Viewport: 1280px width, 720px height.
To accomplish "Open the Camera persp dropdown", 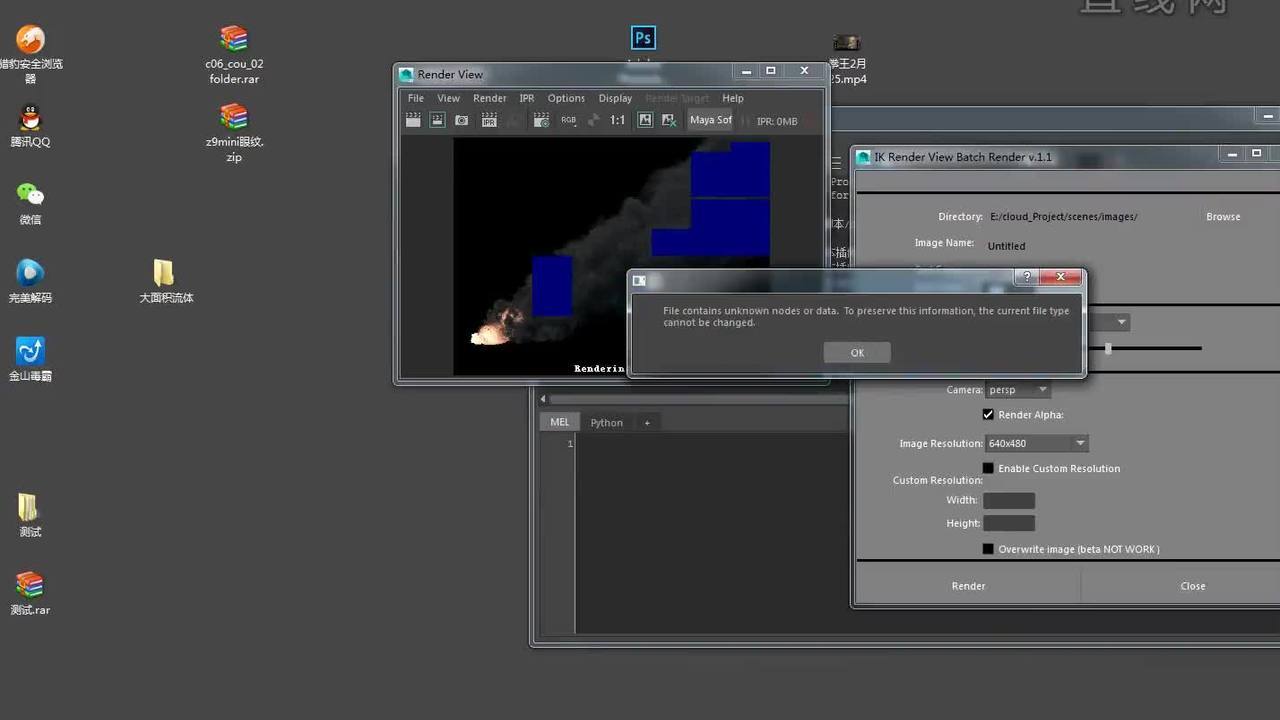I will click(x=1017, y=390).
